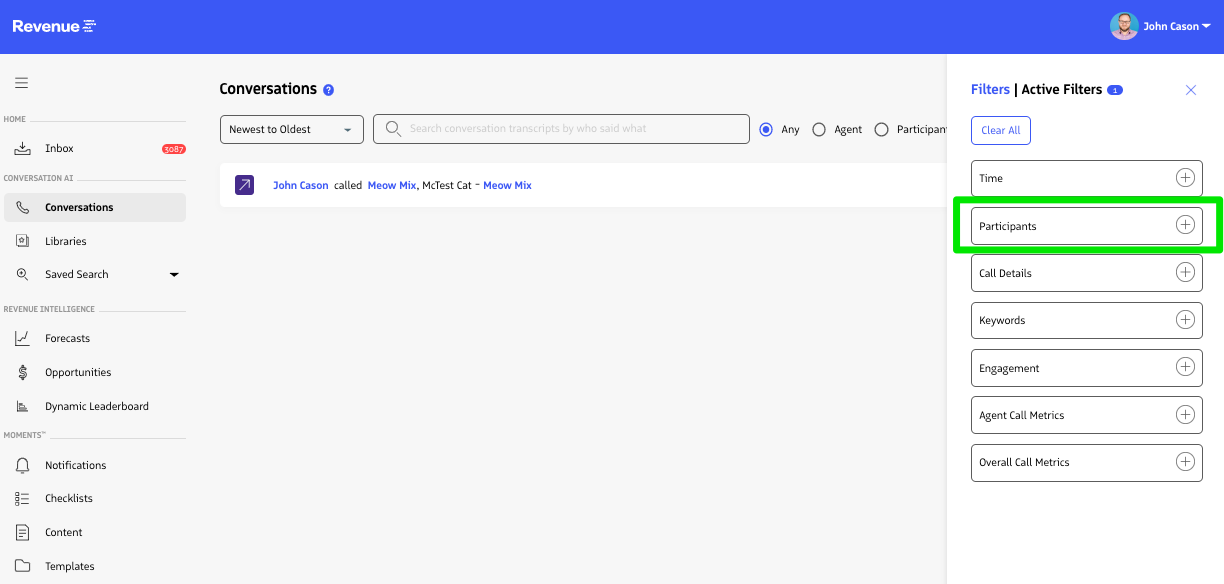1224x584 pixels.
Task: Click the outbound call arrow icon
Action: point(244,185)
